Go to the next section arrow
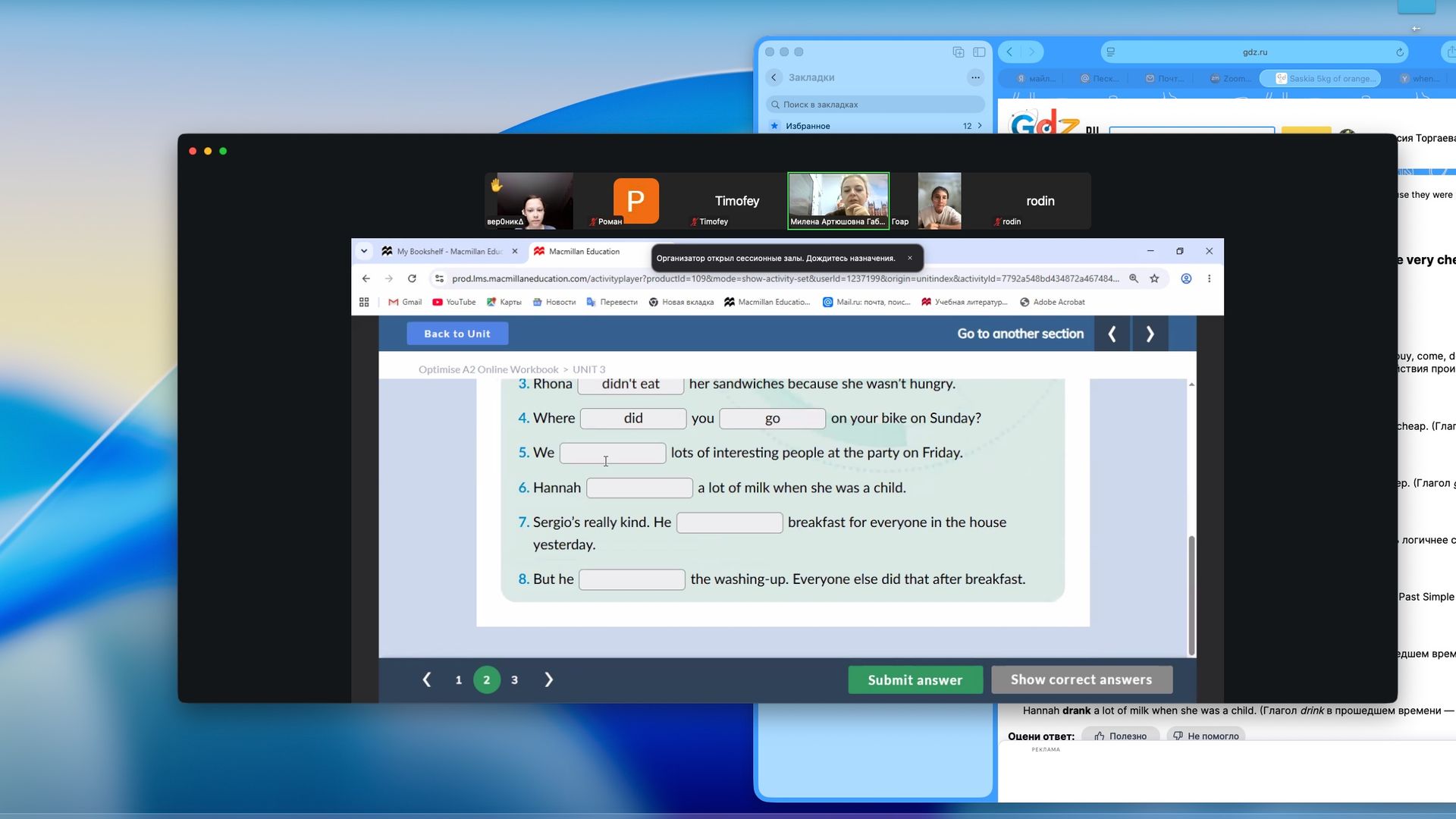This screenshot has width=1456, height=819. tap(1150, 334)
